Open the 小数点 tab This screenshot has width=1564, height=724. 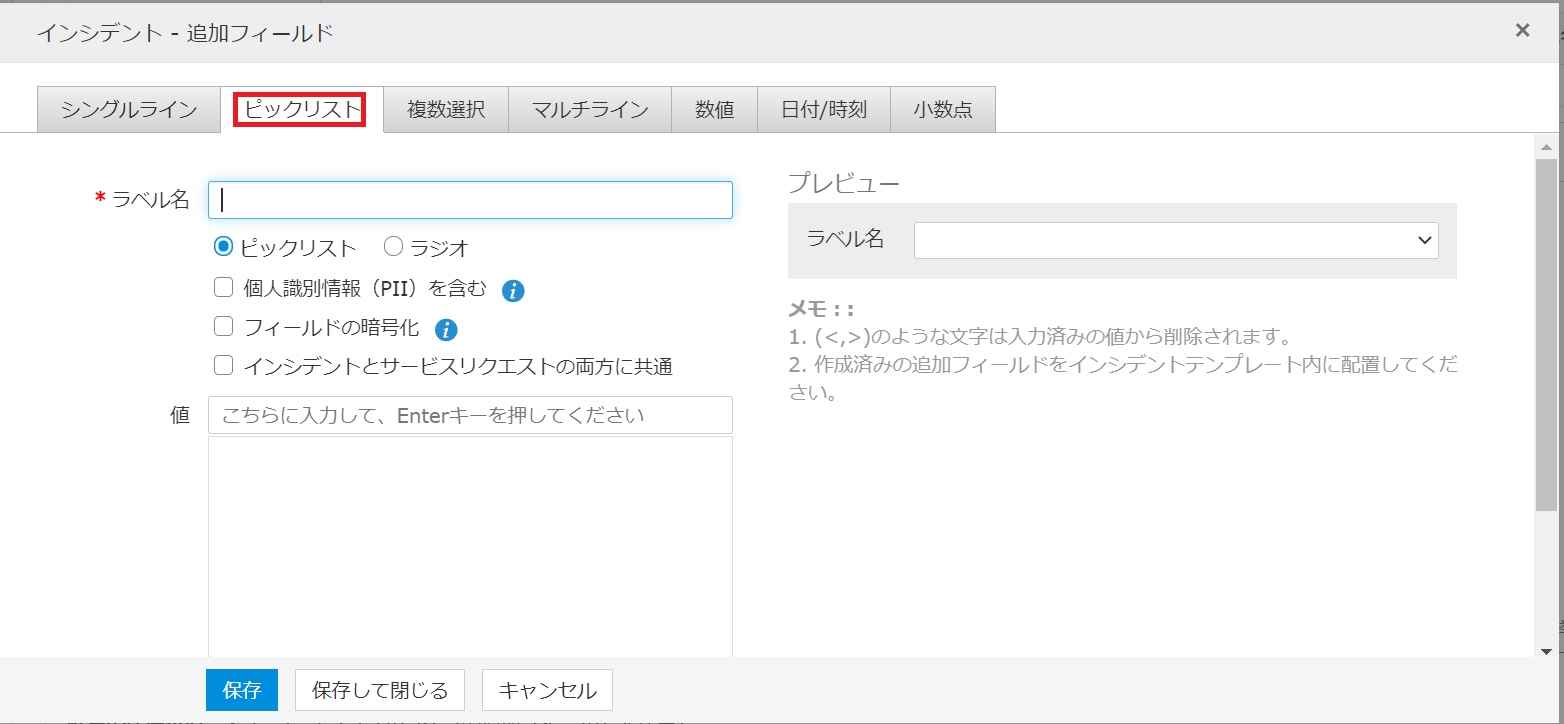942,110
